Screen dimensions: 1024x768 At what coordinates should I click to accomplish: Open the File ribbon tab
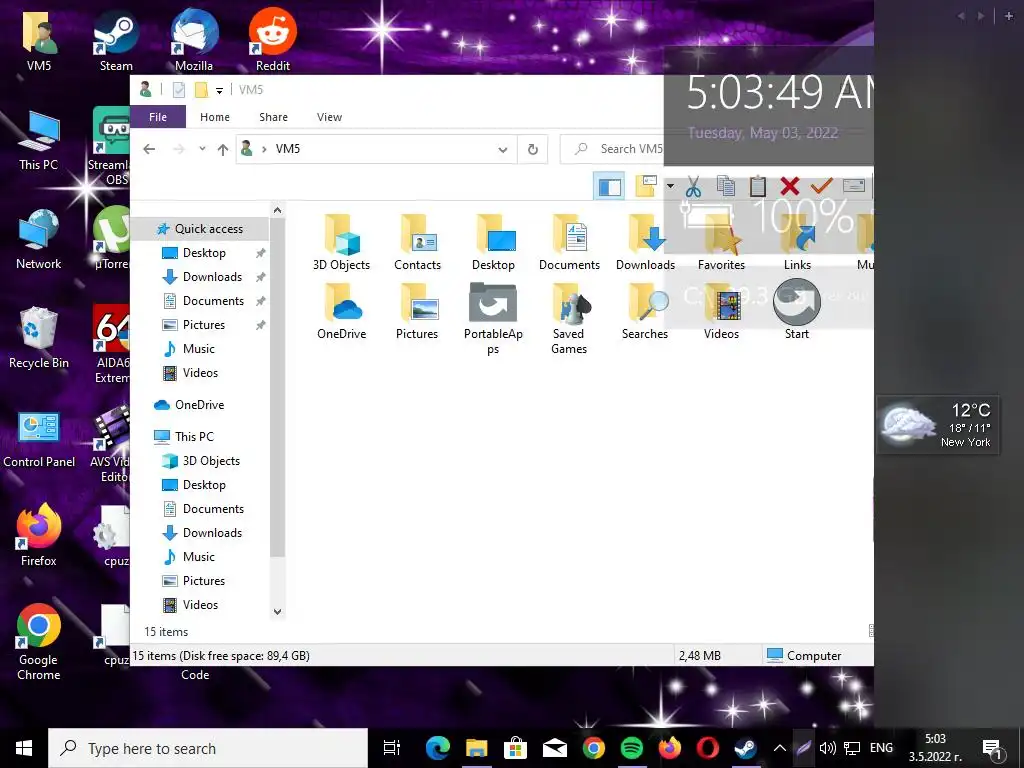pyautogui.click(x=158, y=117)
